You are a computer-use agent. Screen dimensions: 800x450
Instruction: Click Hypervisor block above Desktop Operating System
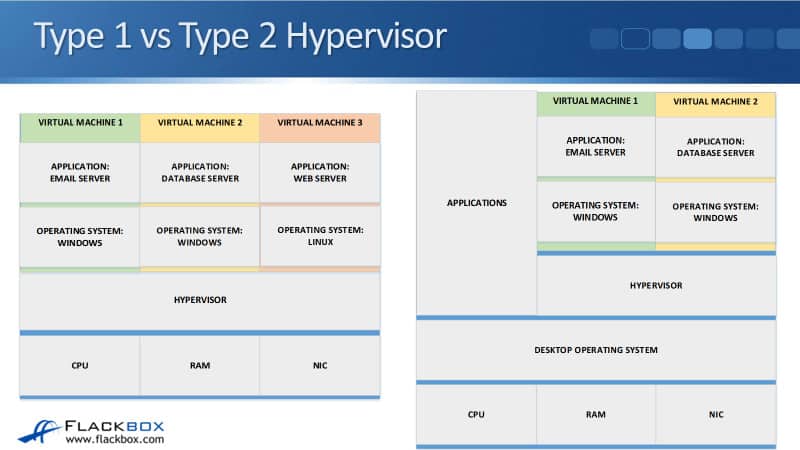coord(655,285)
